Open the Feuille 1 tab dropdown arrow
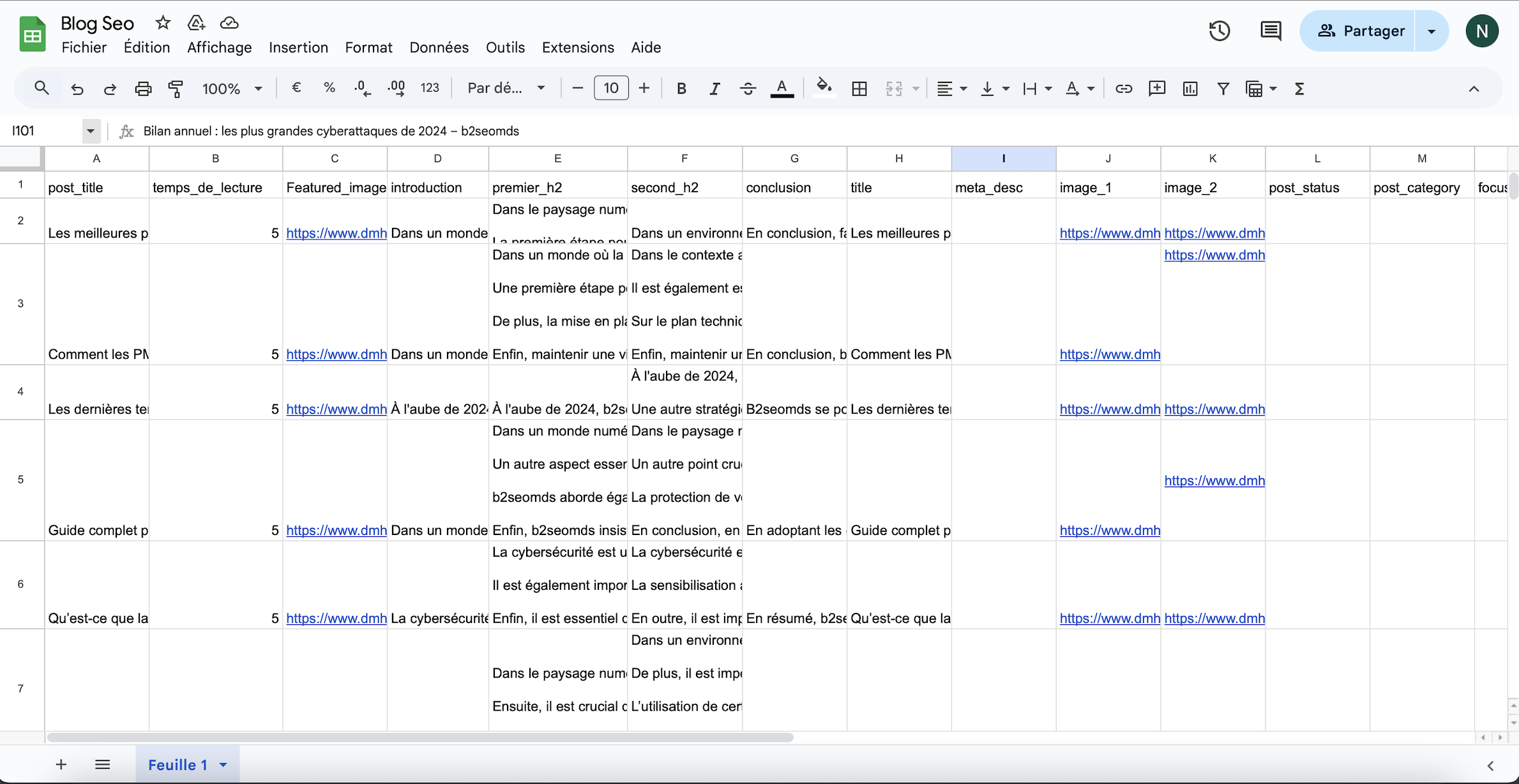Viewport: 1519px width, 784px height. pyautogui.click(x=223, y=765)
